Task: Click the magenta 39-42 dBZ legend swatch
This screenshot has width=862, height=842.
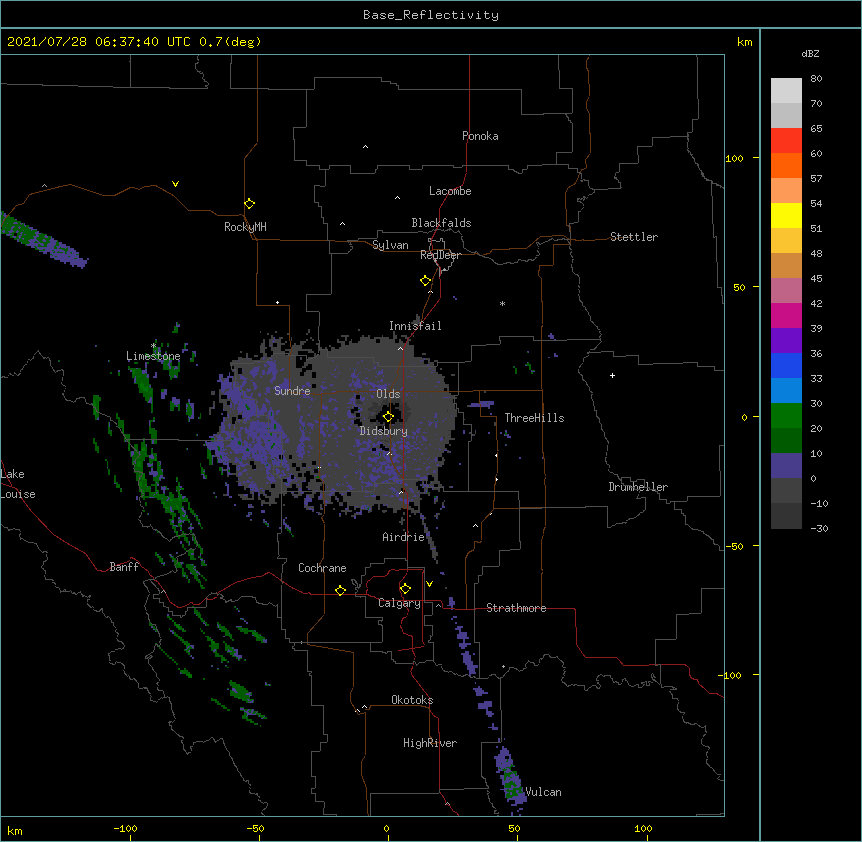Action: (x=786, y=315)
